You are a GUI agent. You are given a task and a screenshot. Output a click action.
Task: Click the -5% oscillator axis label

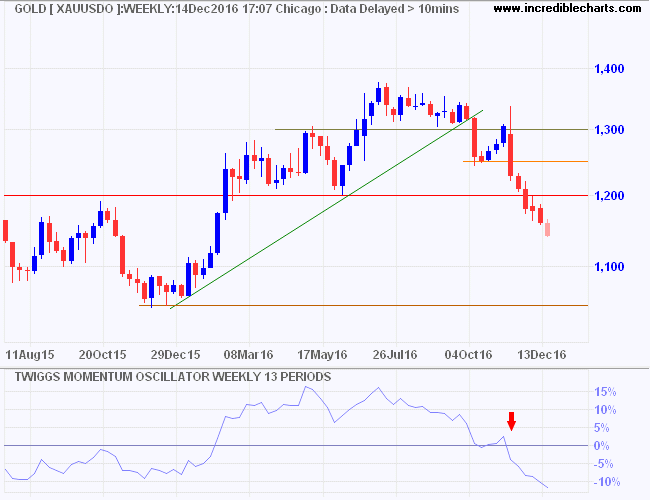point(603,464)
